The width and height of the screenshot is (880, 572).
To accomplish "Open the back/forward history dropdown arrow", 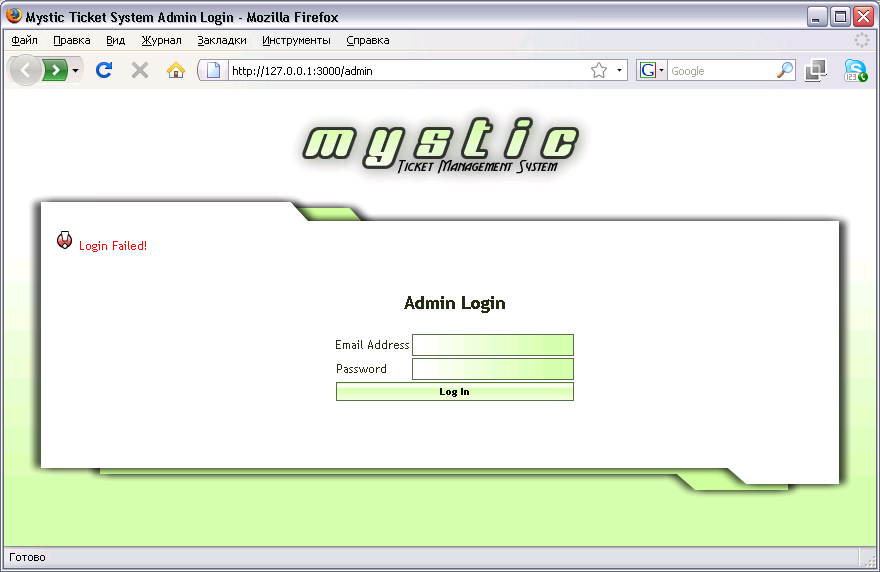I will click(75, 71).
